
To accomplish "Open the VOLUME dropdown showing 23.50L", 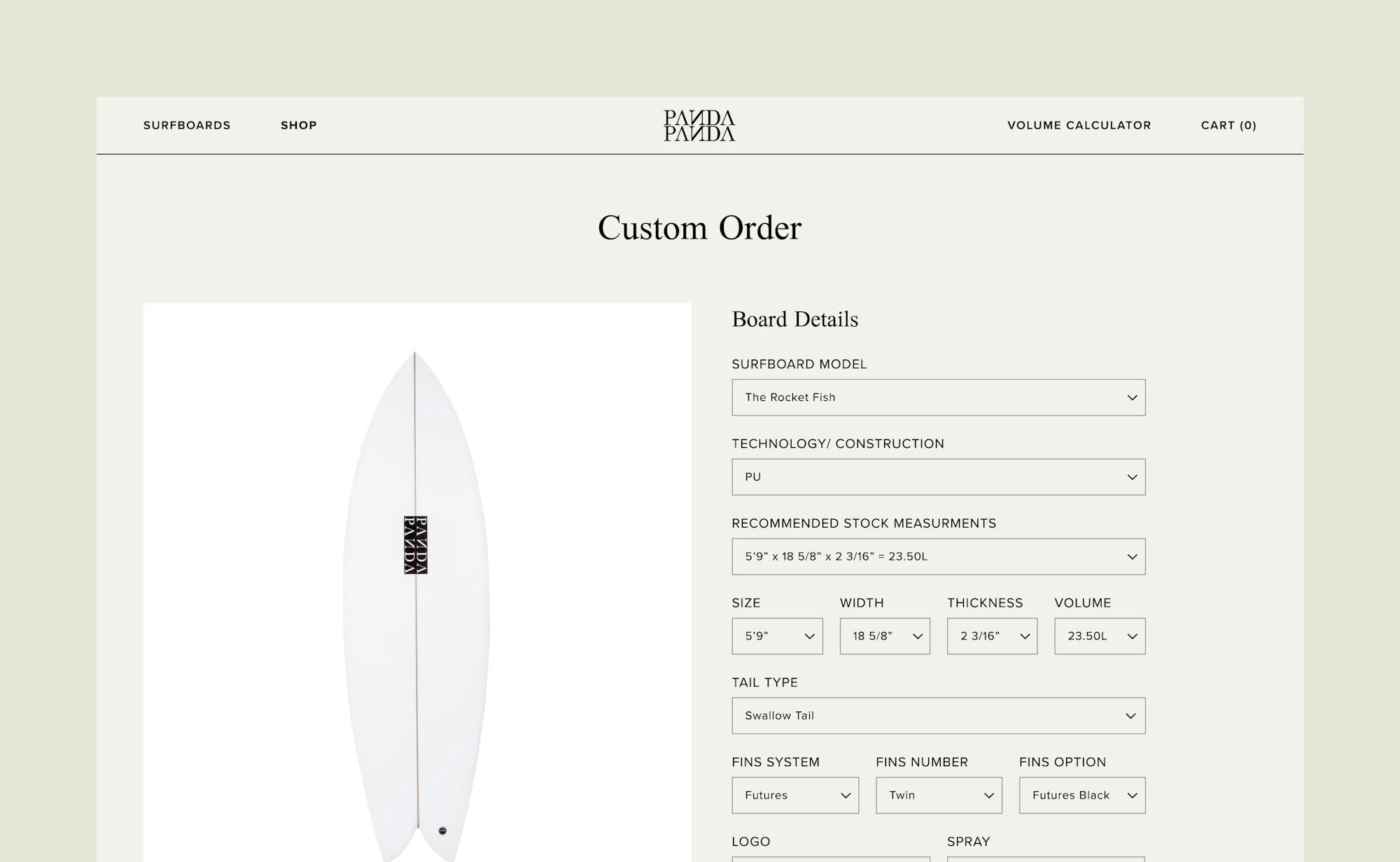I will (1099, 636).
